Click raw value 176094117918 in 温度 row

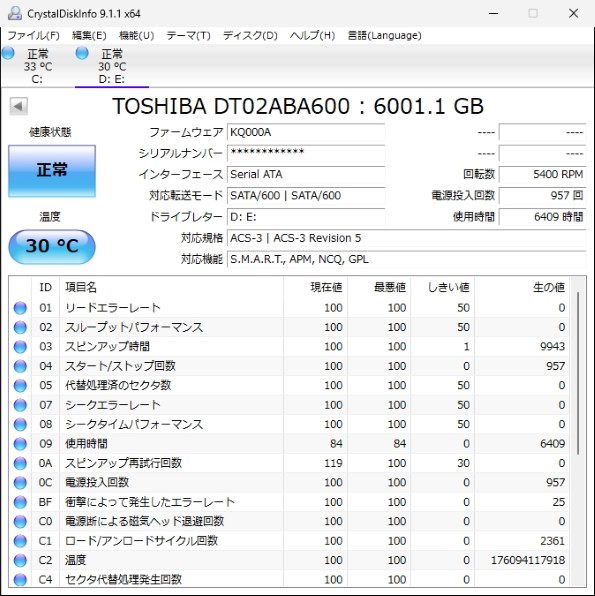528,560
